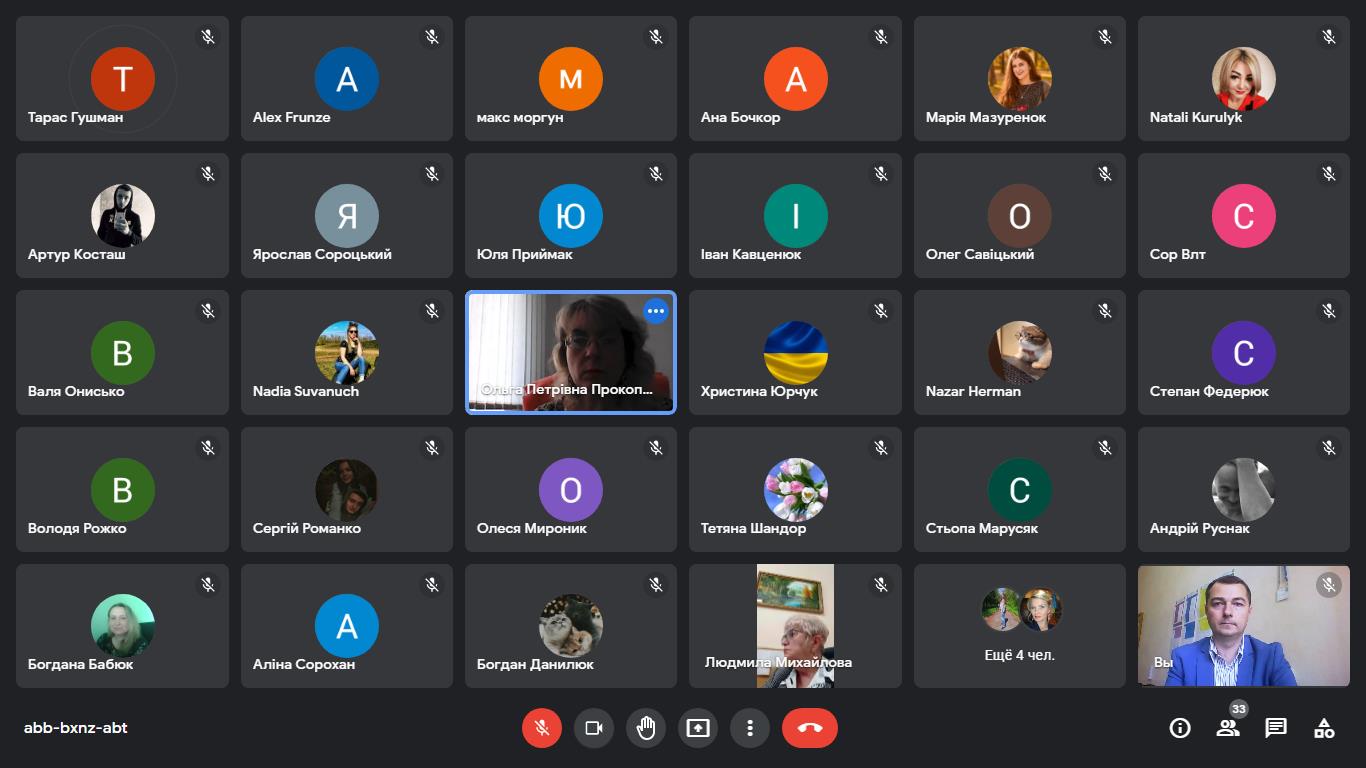Open meeting details info icon

pos(1180,728)
